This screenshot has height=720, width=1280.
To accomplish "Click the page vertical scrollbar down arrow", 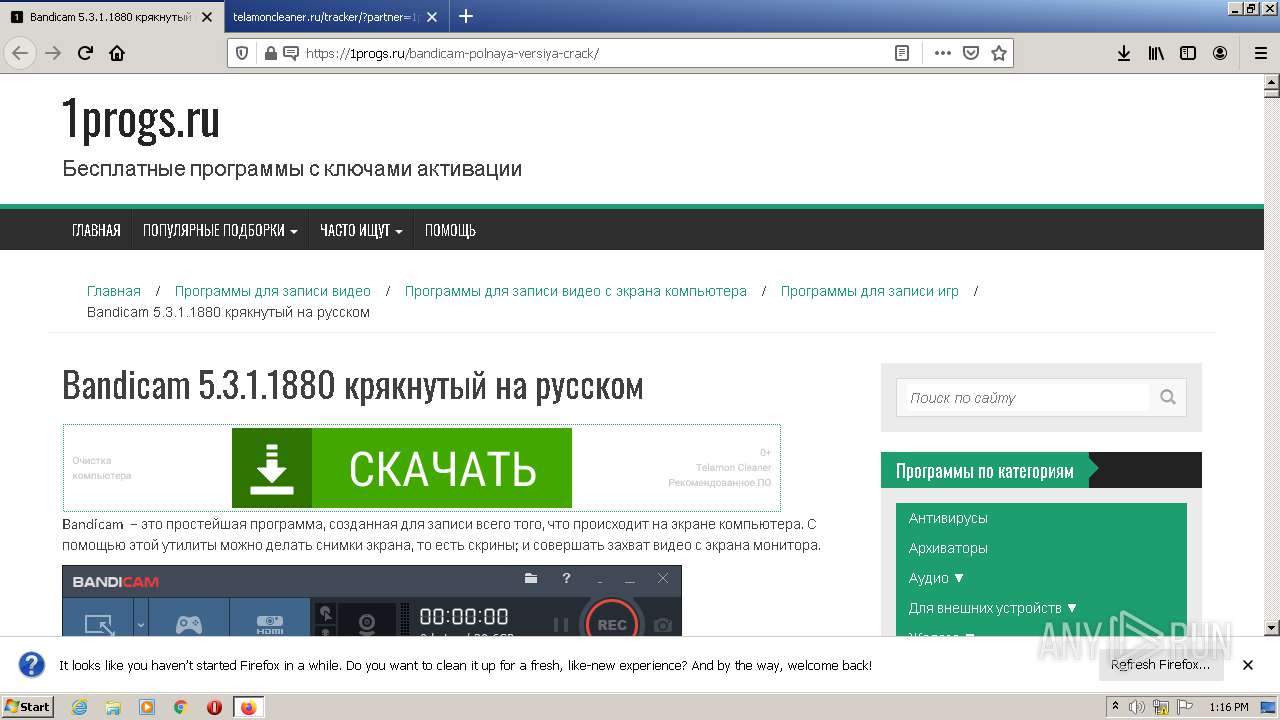I will coord(1271,628).
